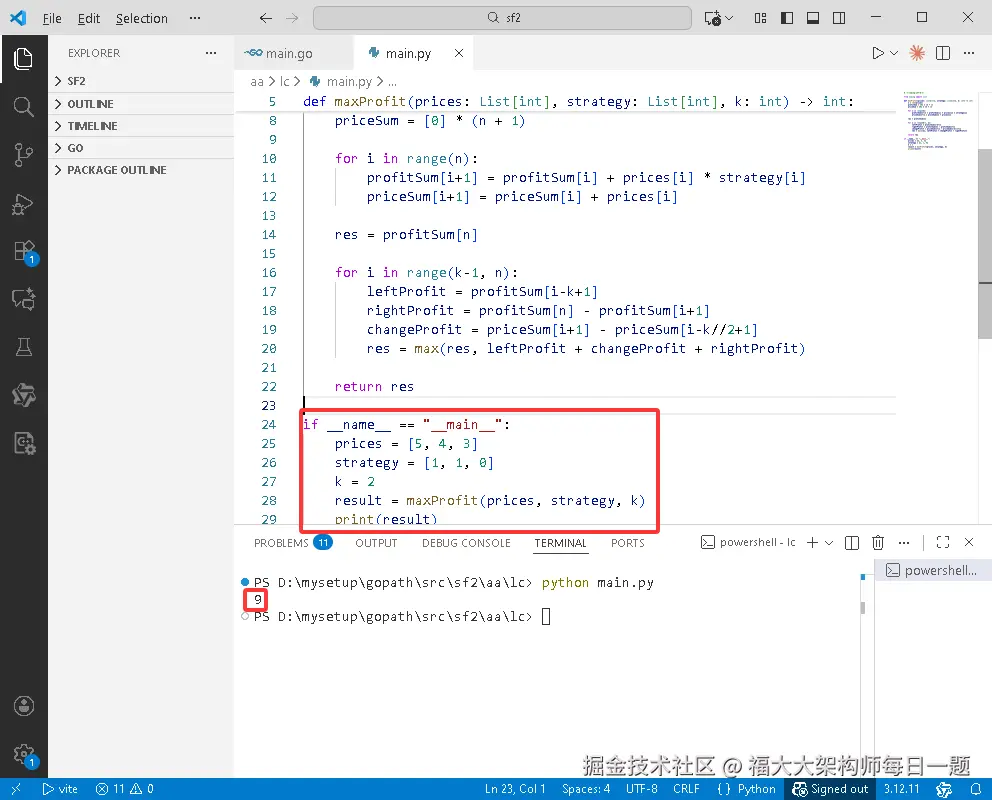Screen dimensions: 992x800
Task: Open the File menu
Action: pyautogui.click(x=52, y=18)
